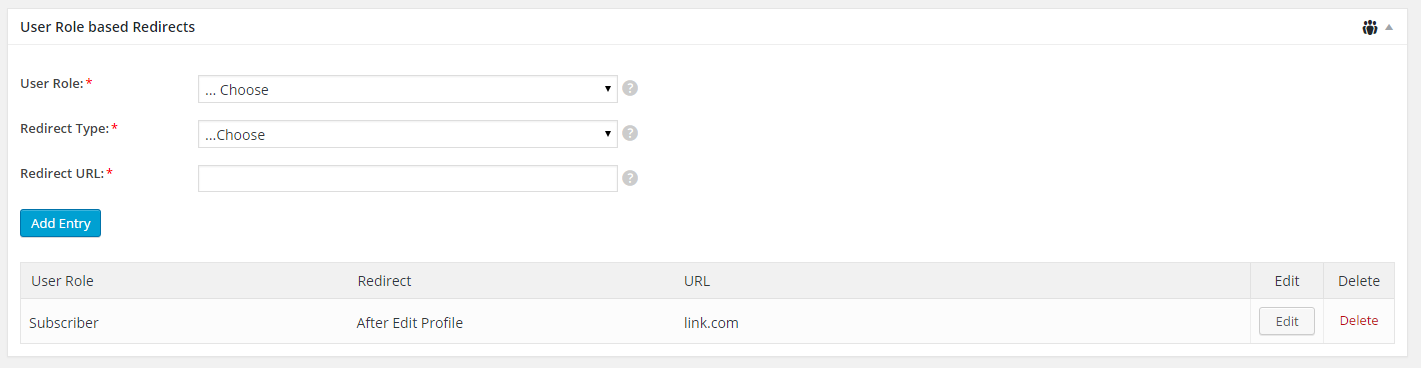The height and width of the screenshot is (368, 1421).
Task: Click the Add Entry button
Action: click(60, 223)
